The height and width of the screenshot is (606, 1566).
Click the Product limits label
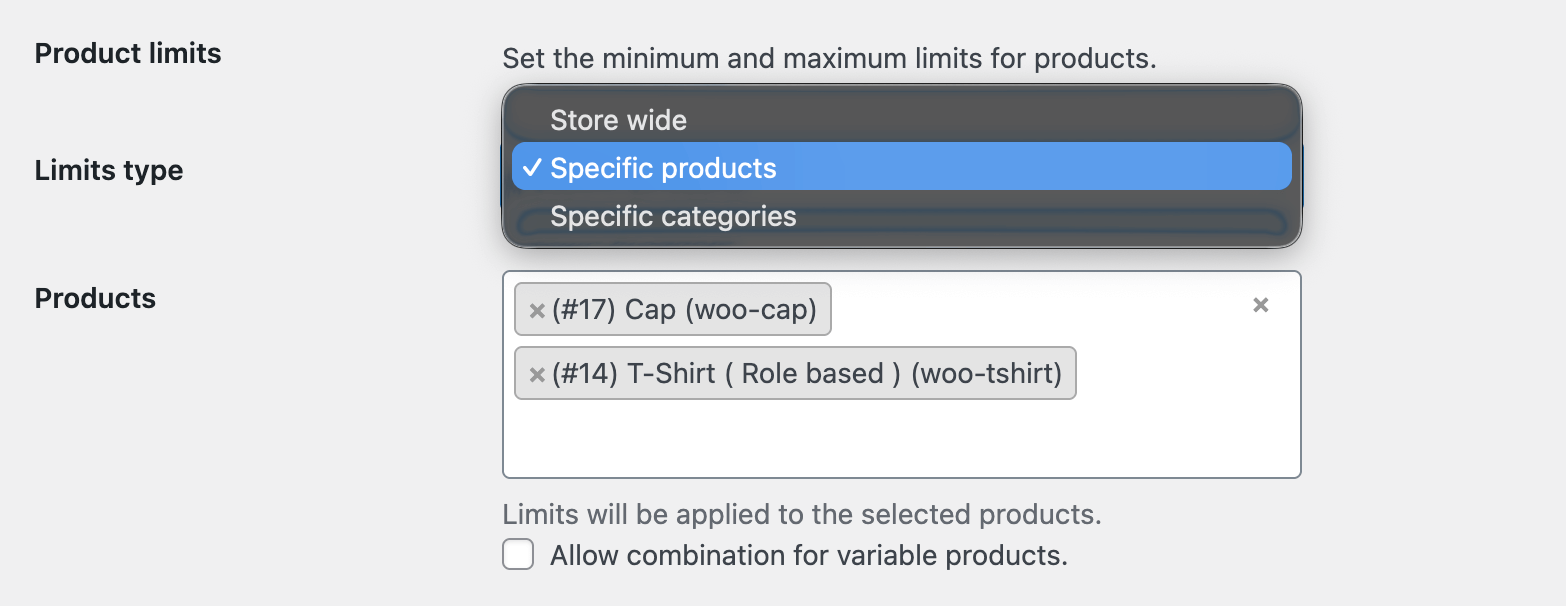point(128,53)
